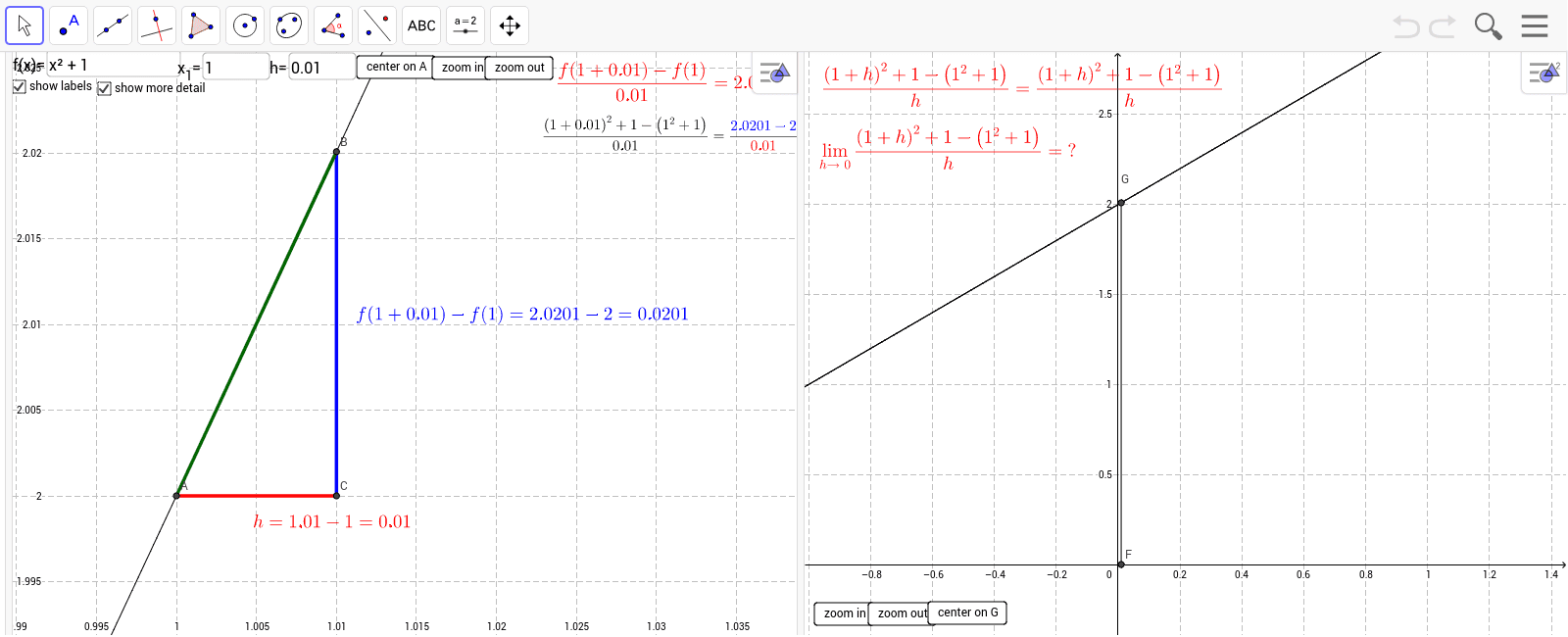1568x637 pixels.
Task: Click point C at the right angle
Action: point(336,496)
